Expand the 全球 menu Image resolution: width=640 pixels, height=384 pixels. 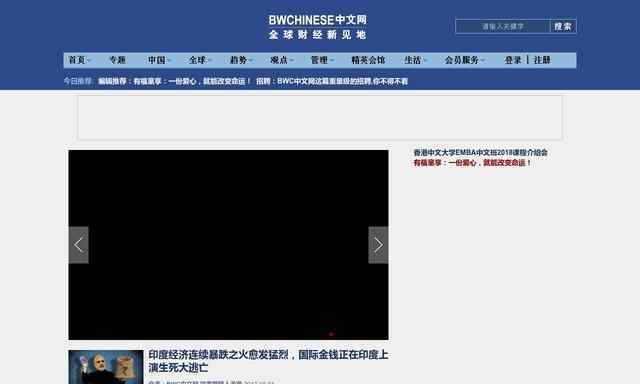coord(200,60)
